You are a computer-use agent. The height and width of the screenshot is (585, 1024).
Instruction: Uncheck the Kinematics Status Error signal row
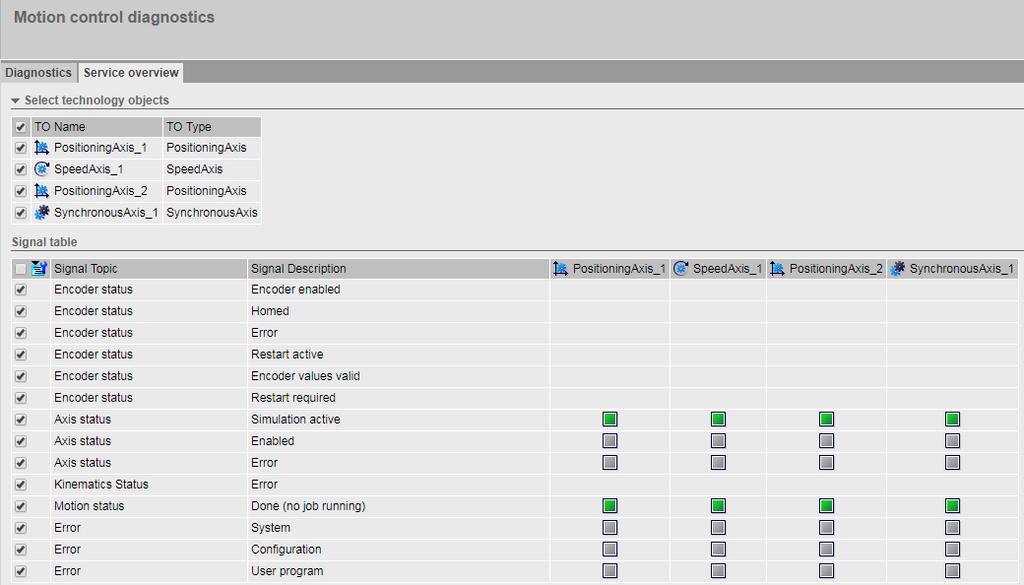coord(20,484)
